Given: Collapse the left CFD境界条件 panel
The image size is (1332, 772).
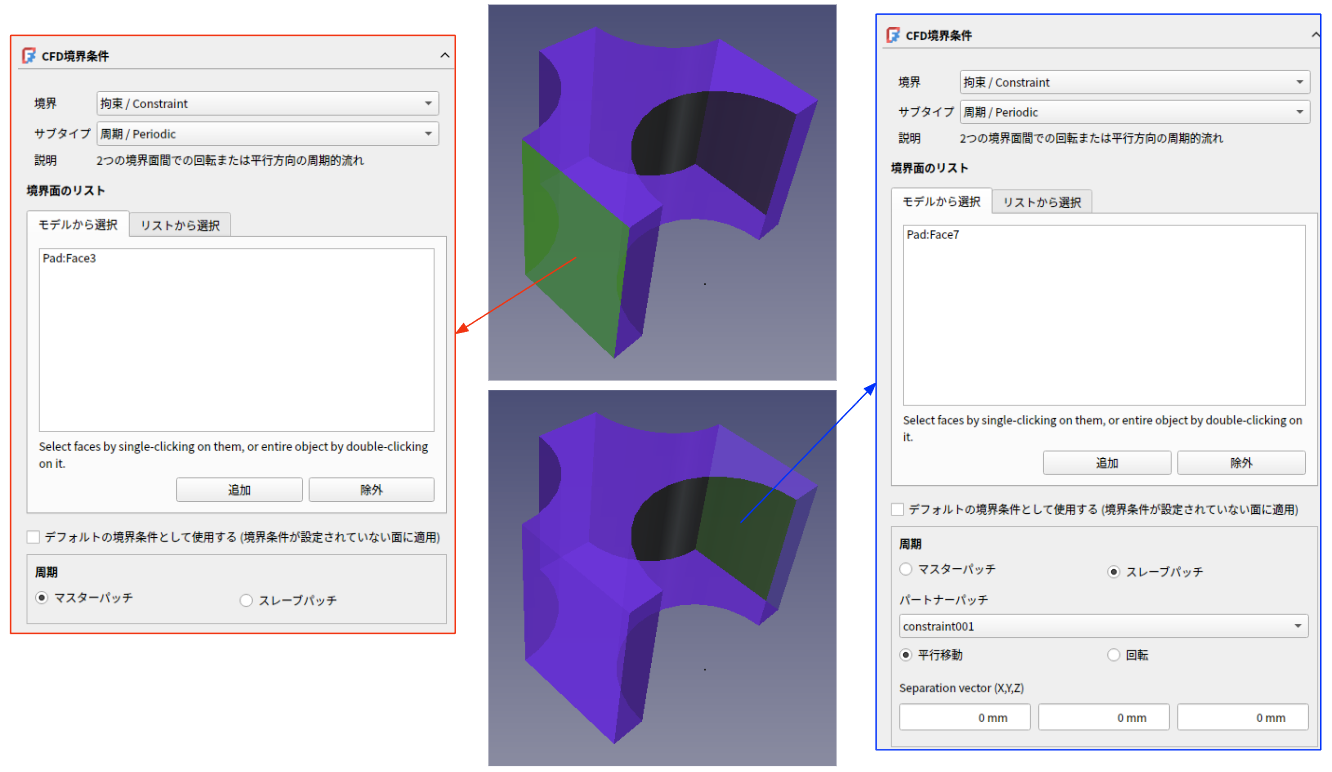Looking at the screenshot, I should point(445,56).
